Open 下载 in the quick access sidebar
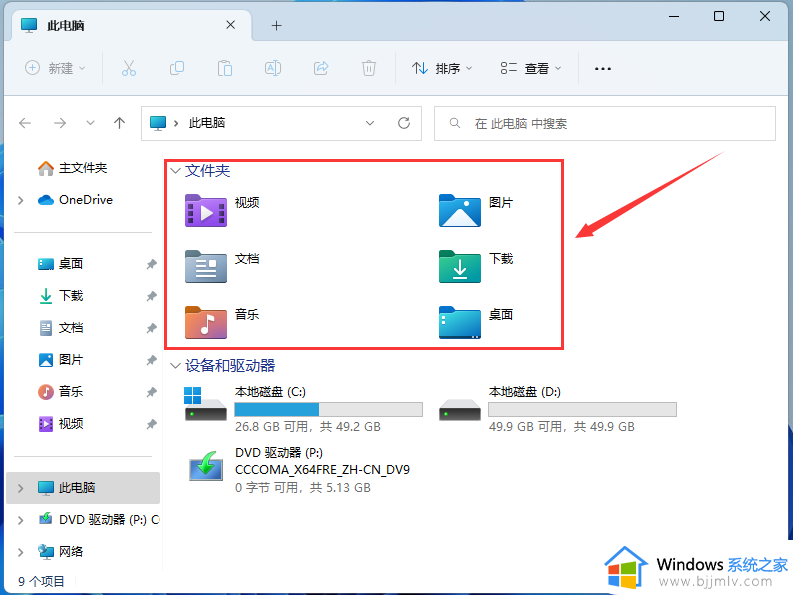Screen dimensions: 793x595 61,295
